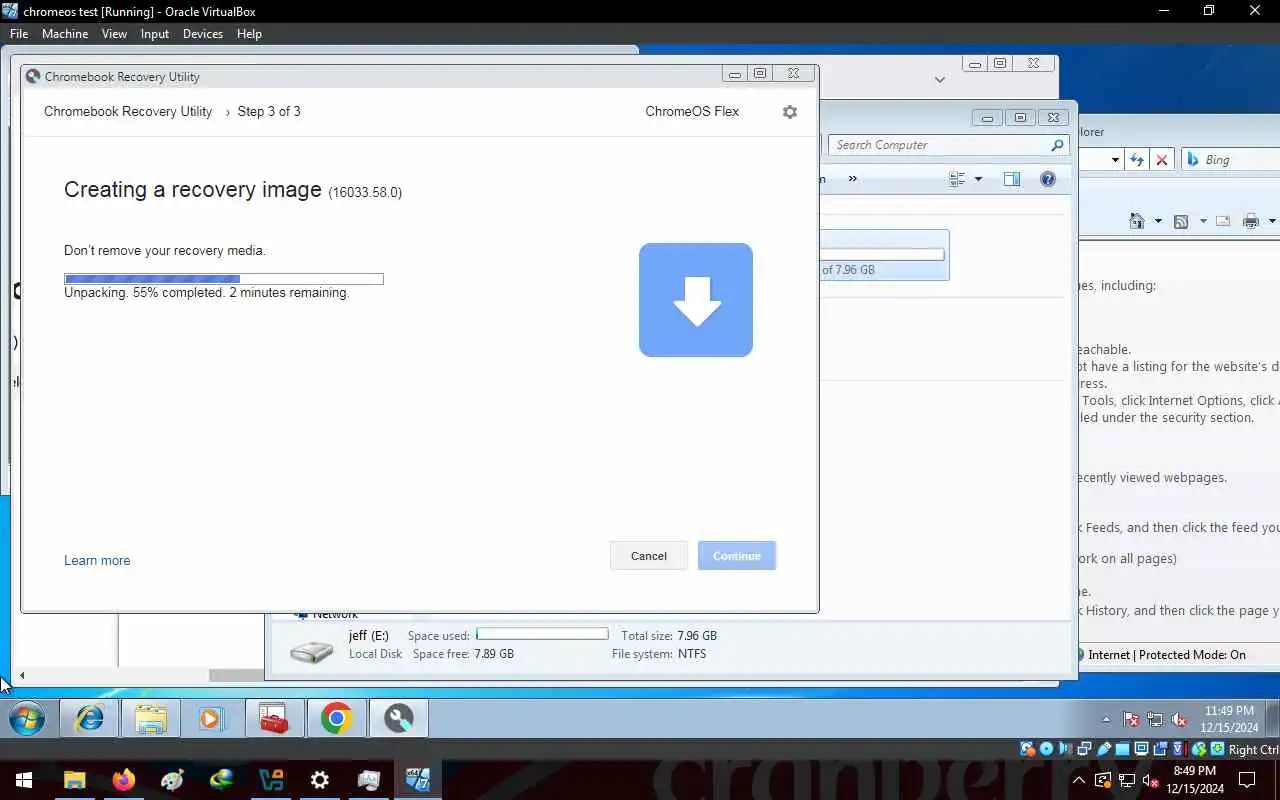The width and height of the screenshot is (1280, 800).
Task: Open the Settings gear on host taskbar
Action: pyautogui.click(x=319, y=780)
